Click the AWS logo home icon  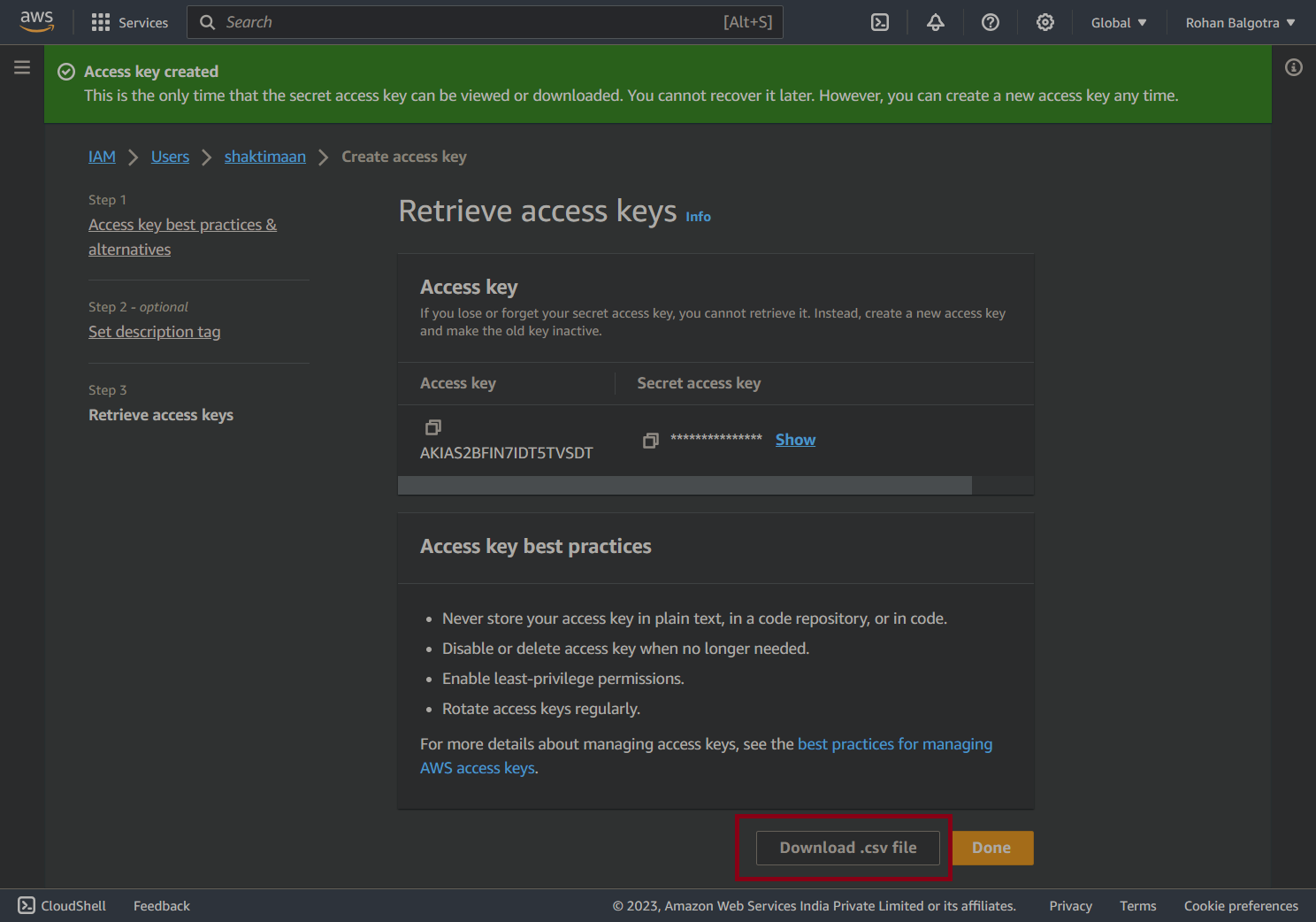pos(36,21)
